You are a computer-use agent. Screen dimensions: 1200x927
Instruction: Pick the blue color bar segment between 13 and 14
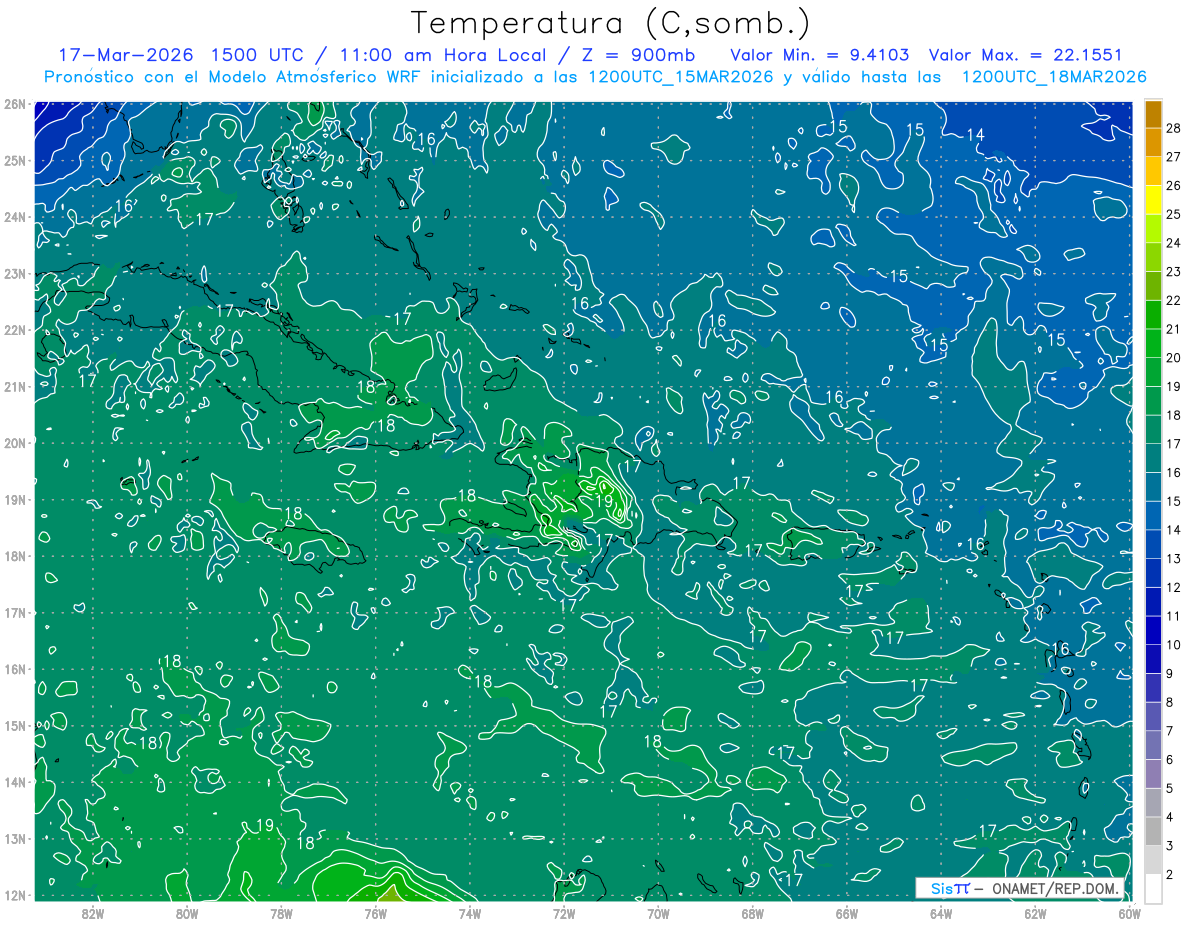click(1153, 544)
